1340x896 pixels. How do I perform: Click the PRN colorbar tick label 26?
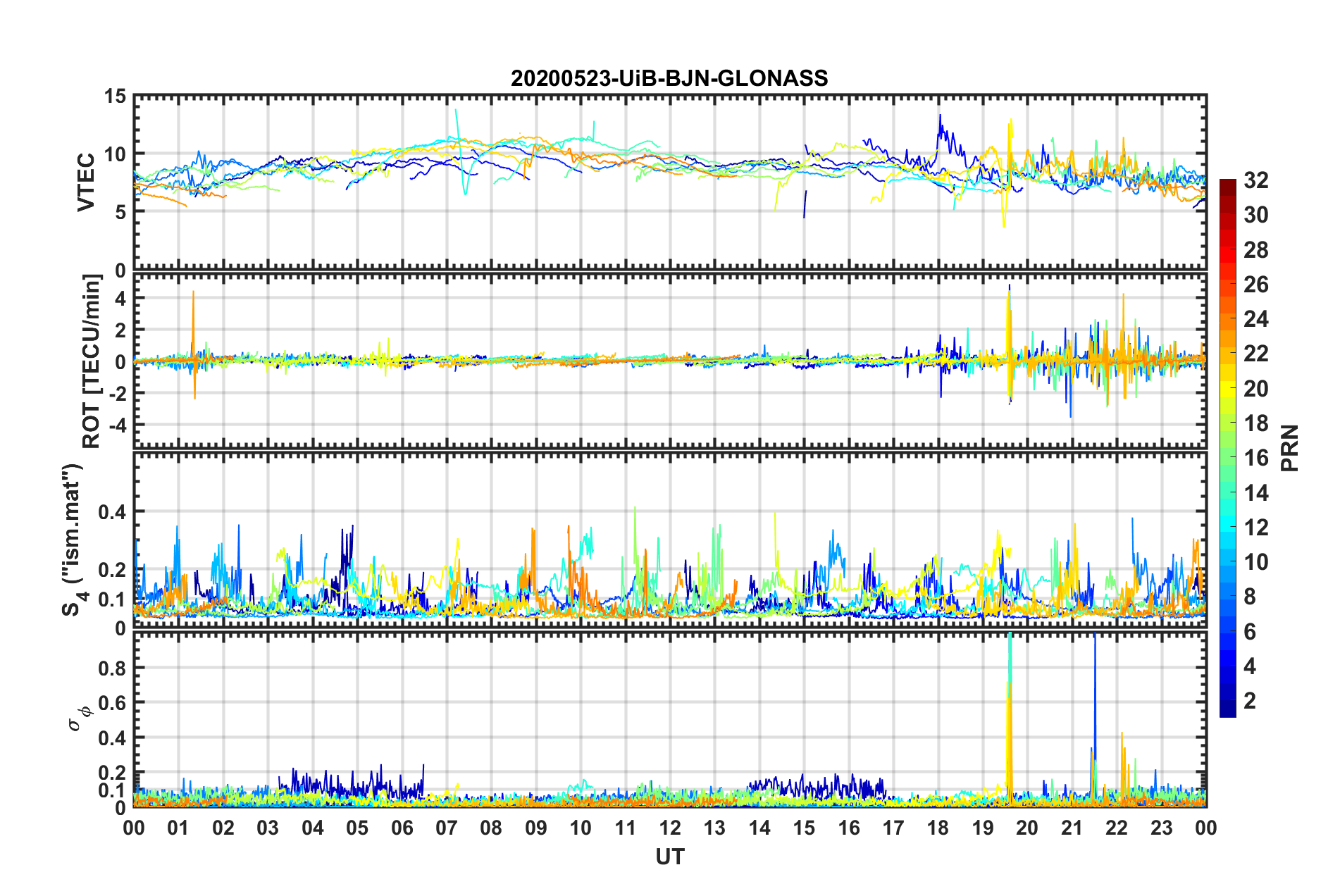pos(1256,285)
